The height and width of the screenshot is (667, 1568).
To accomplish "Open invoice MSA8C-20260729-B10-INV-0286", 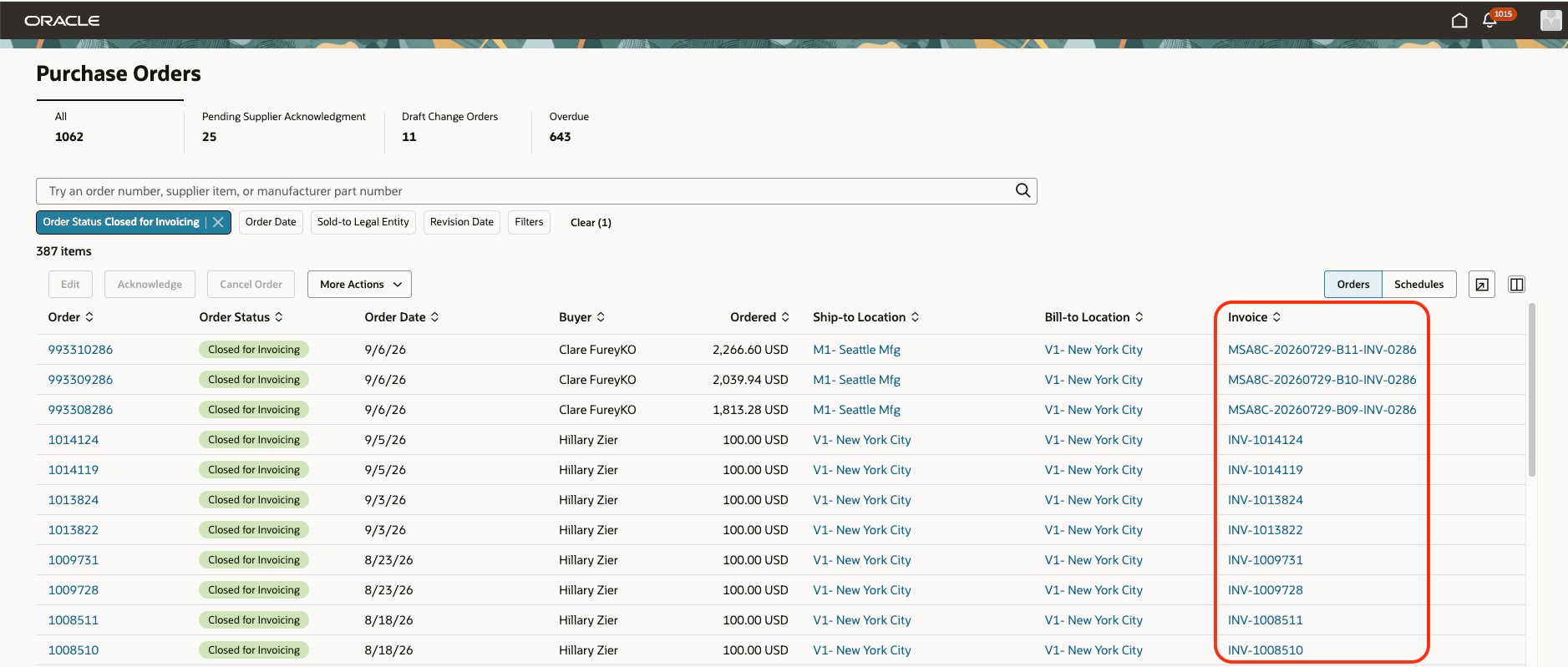I will tap(1322, 380).
